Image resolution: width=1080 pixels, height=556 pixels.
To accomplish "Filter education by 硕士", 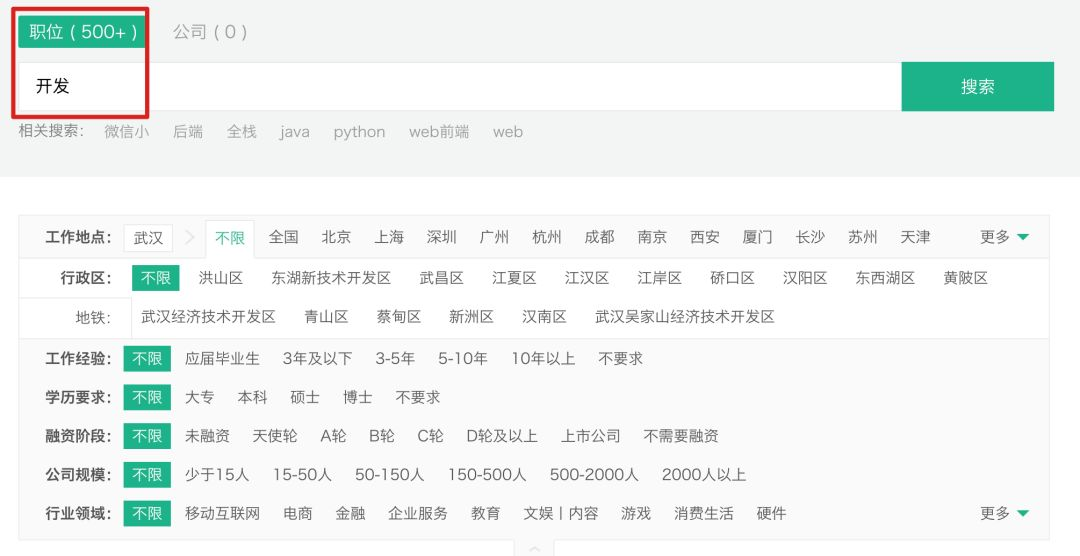I will [304, 397].
